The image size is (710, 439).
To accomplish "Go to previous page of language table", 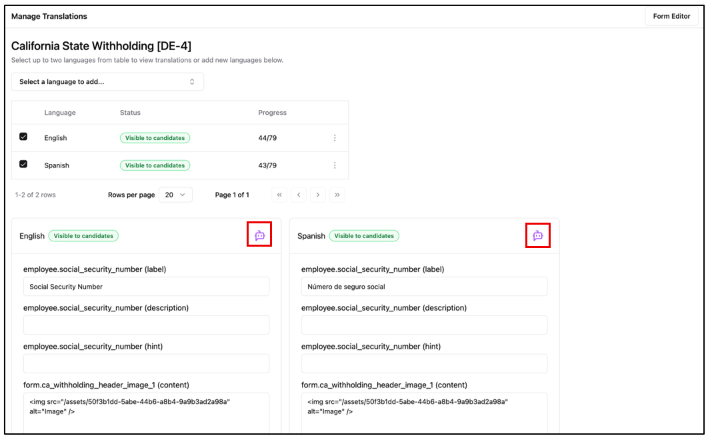I will [299, 195].
